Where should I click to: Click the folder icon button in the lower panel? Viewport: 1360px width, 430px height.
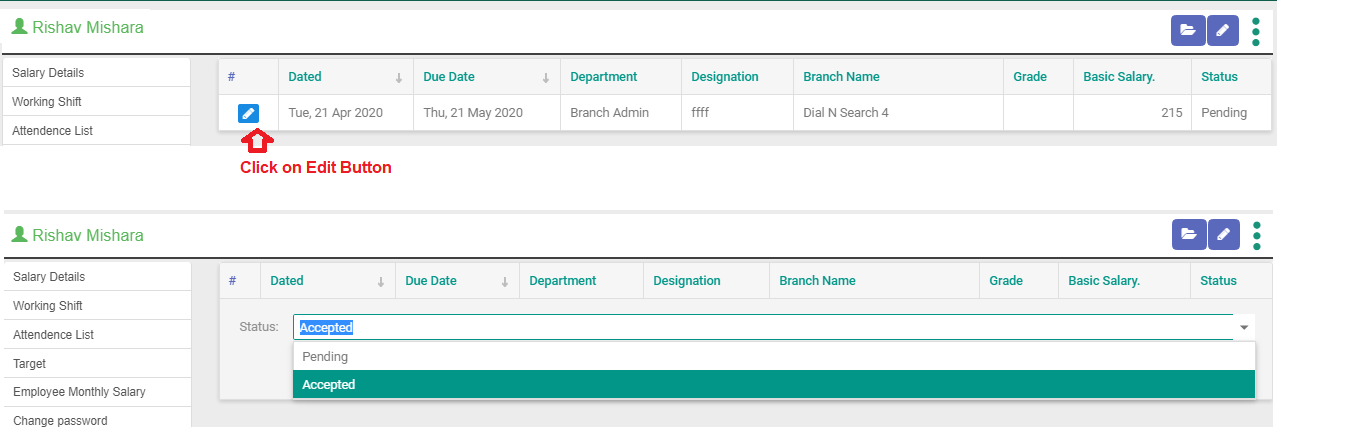pyautogui.click(x=1188, y=235)
